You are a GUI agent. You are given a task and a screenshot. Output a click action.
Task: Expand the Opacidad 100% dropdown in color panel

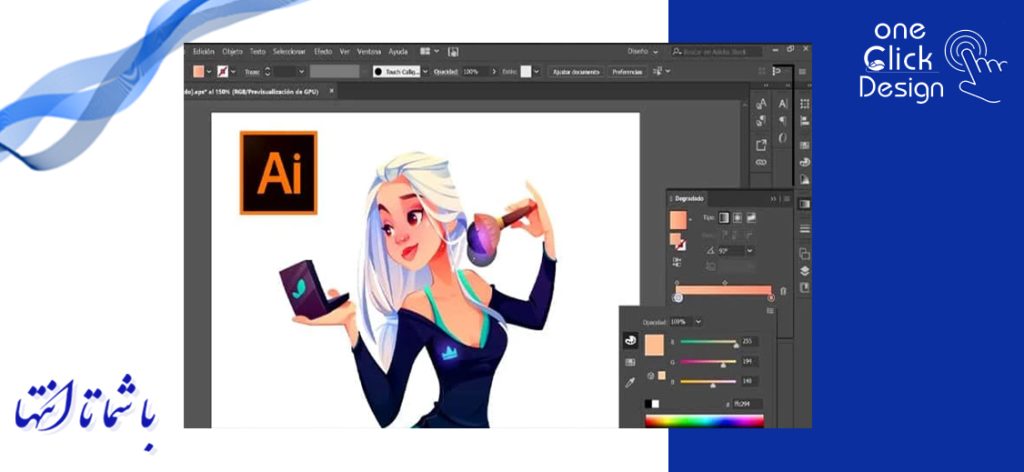point(698,322)
